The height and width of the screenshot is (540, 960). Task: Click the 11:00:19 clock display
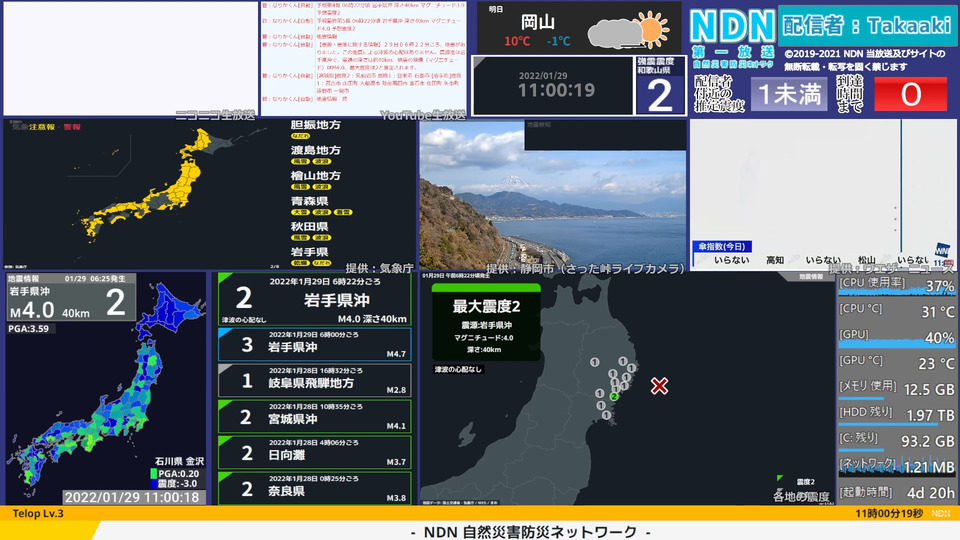click(557, 90)
